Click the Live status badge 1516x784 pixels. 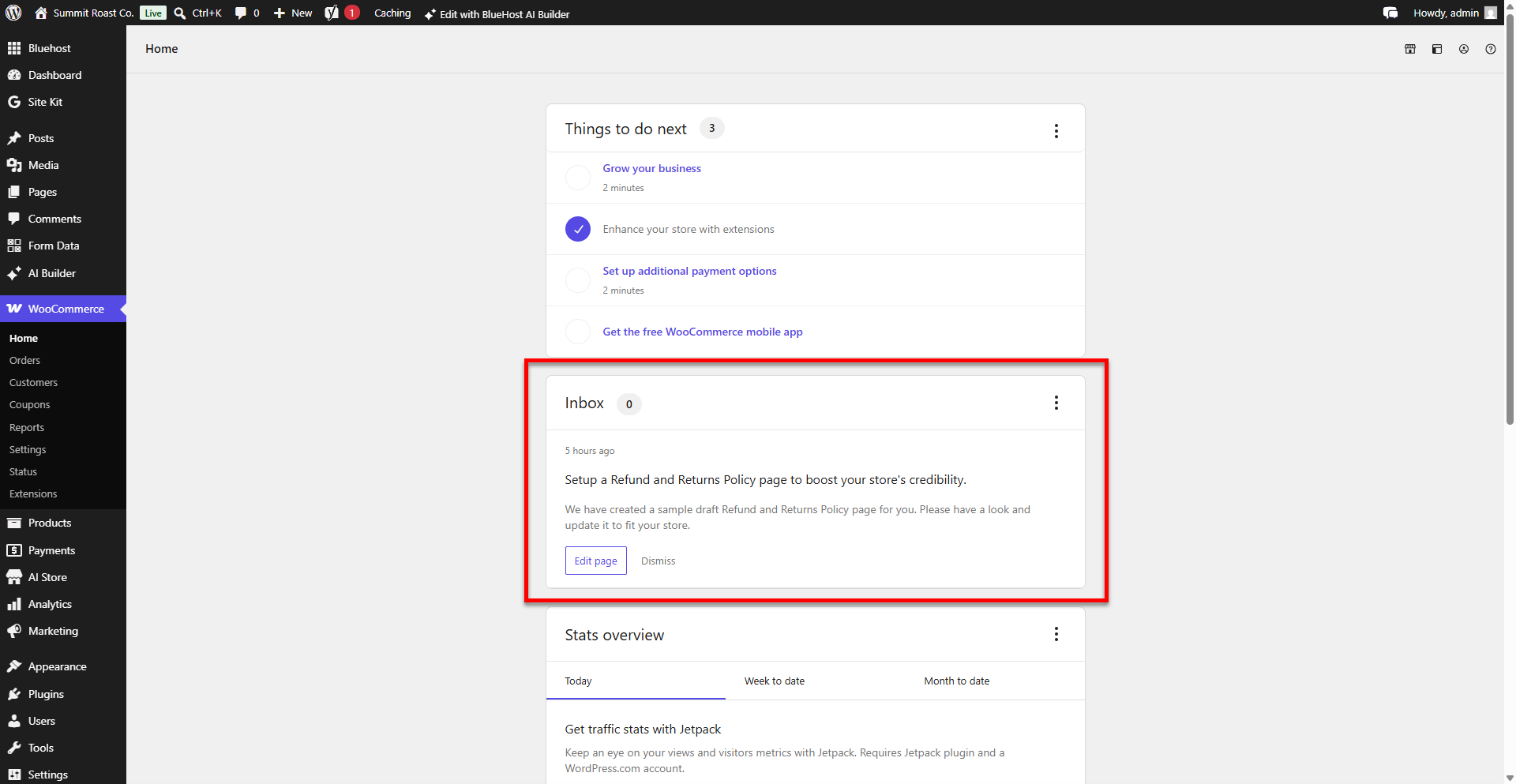(x=153, y=13)
